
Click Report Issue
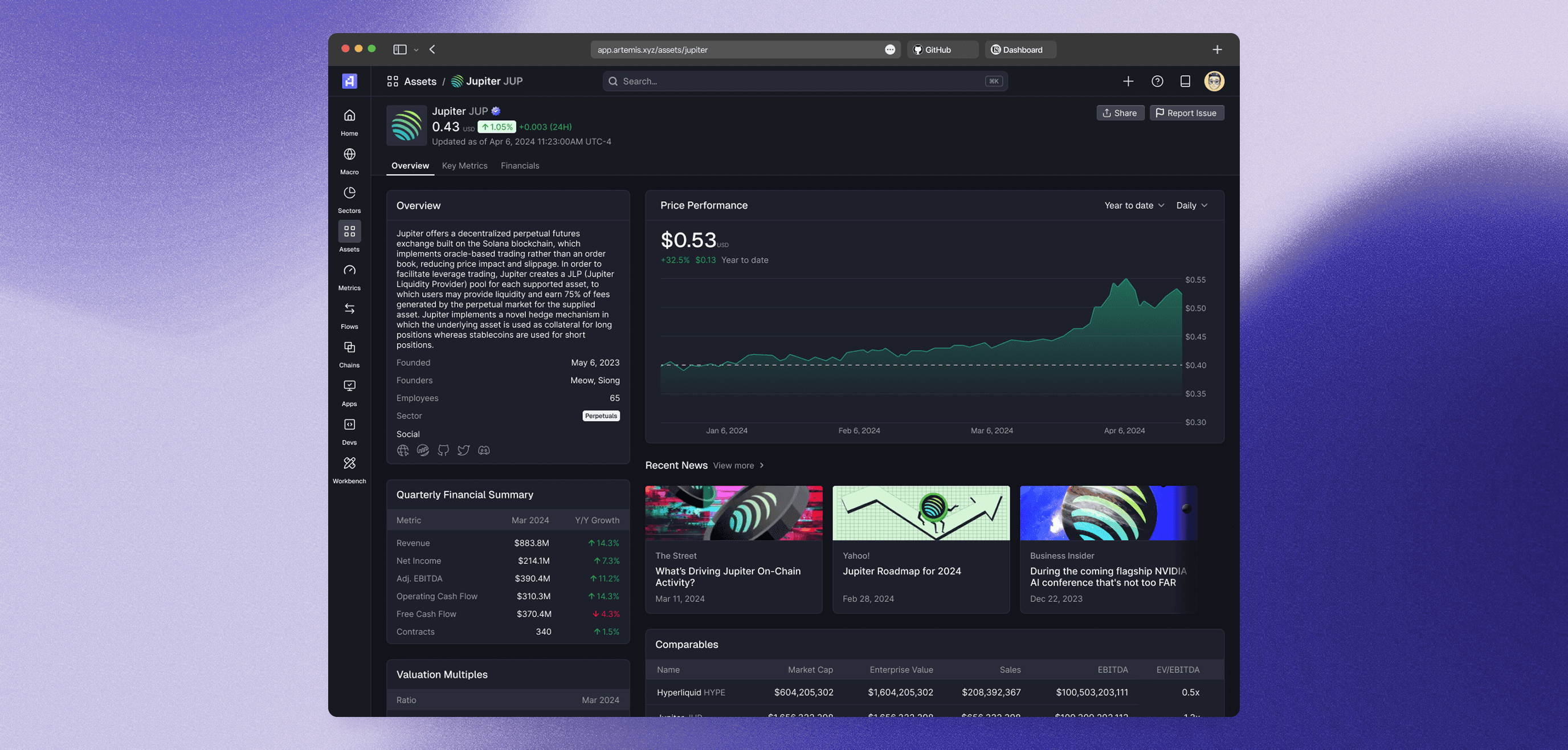(1186, 113)
